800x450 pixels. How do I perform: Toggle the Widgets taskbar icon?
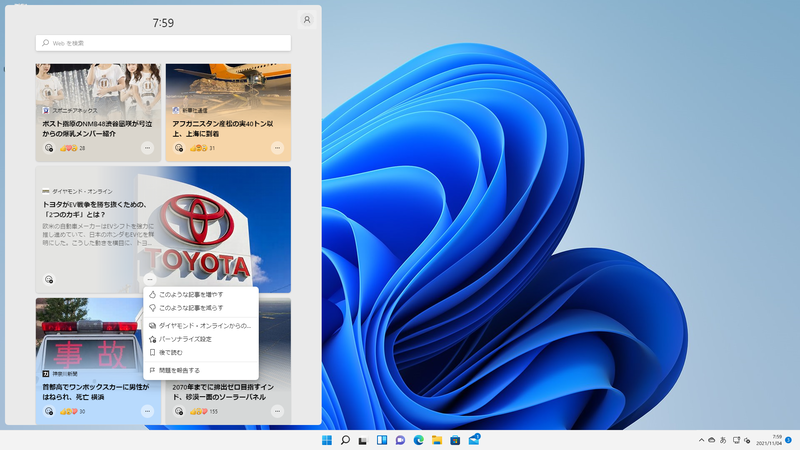382,440
